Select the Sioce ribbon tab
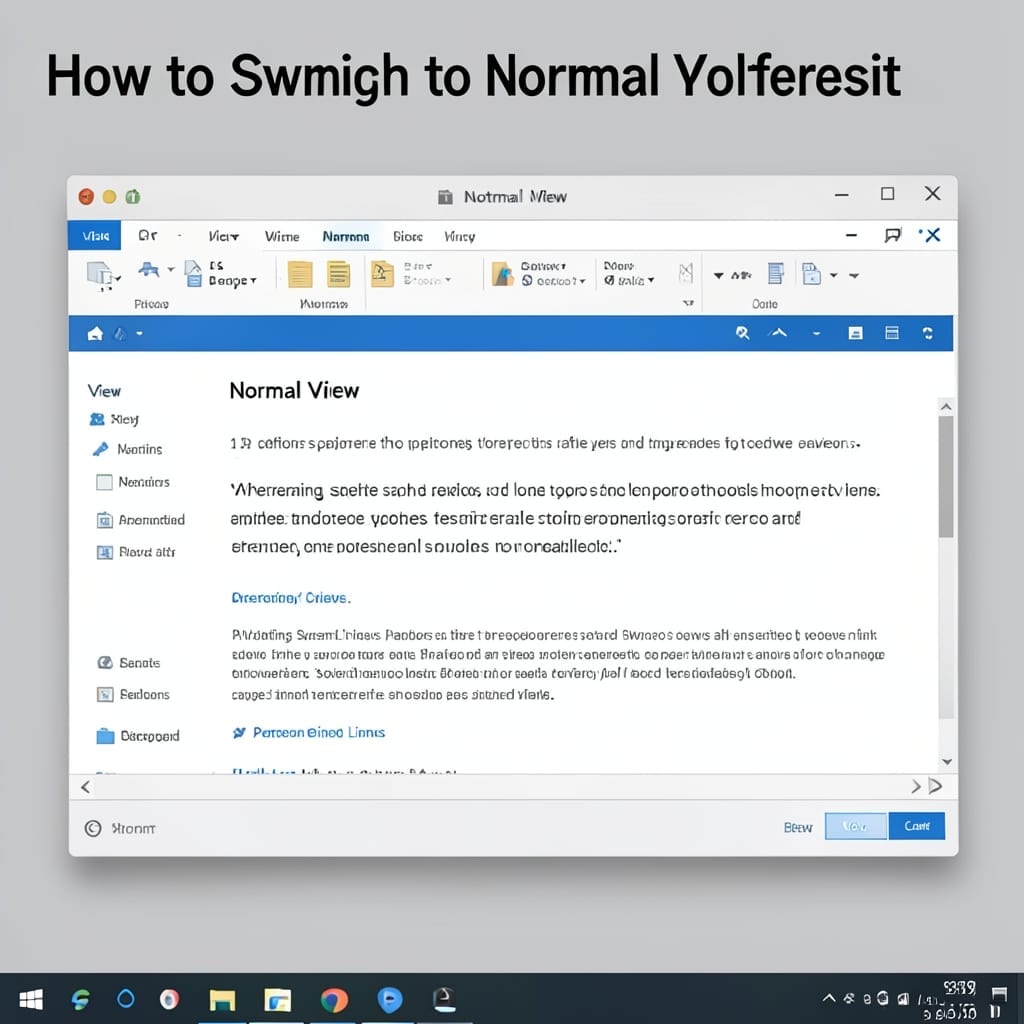1024x1024 pixels. [x=408, y=236]
